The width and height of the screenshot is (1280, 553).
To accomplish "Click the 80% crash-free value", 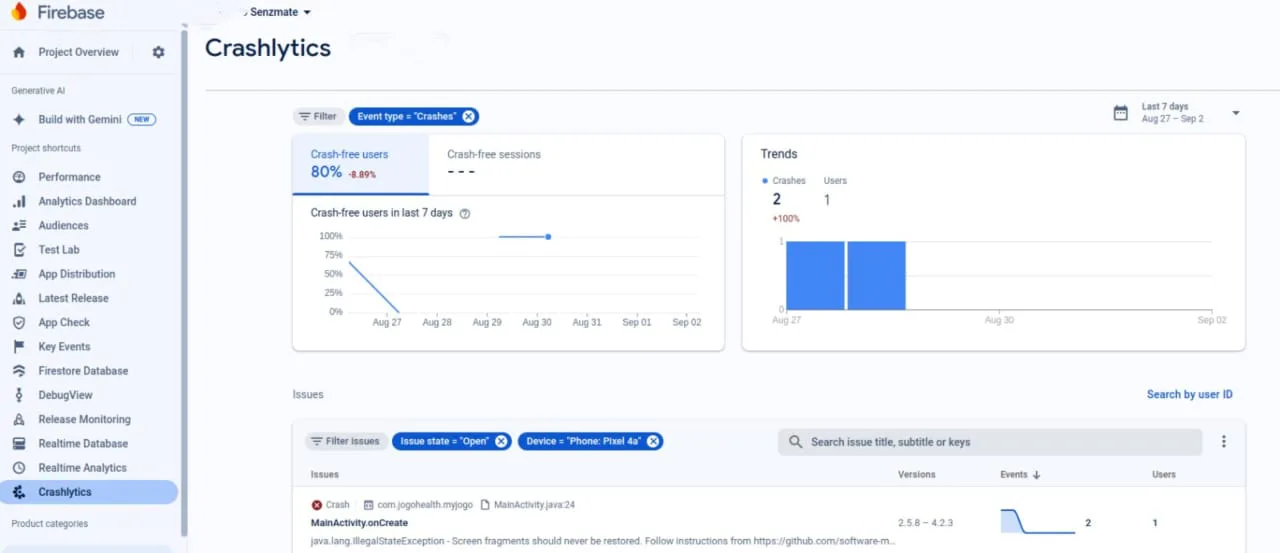I will 326,172.
